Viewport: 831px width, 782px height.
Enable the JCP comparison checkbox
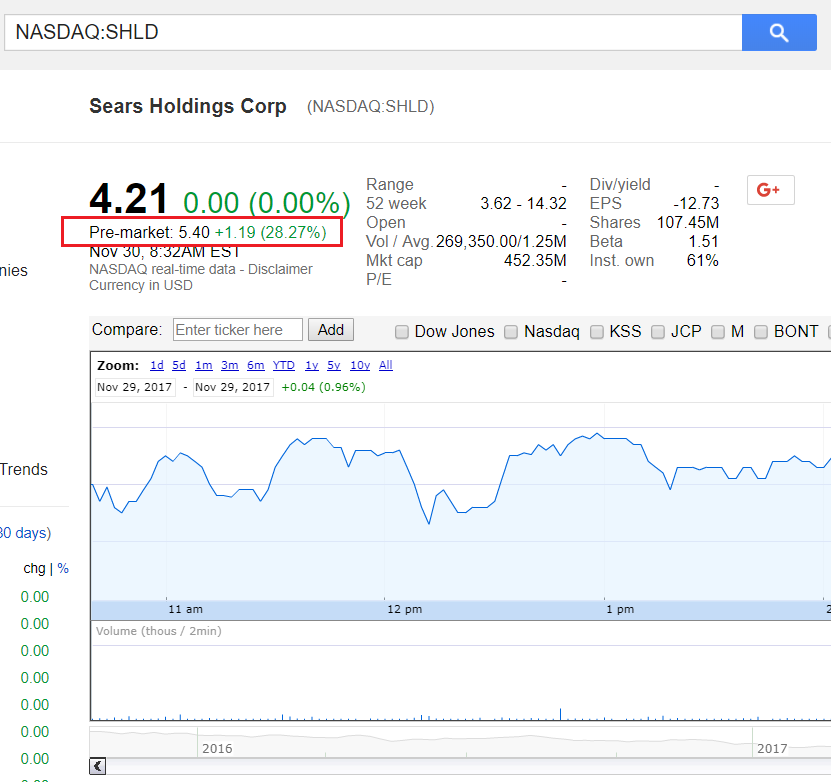click(x=658, y=332)
